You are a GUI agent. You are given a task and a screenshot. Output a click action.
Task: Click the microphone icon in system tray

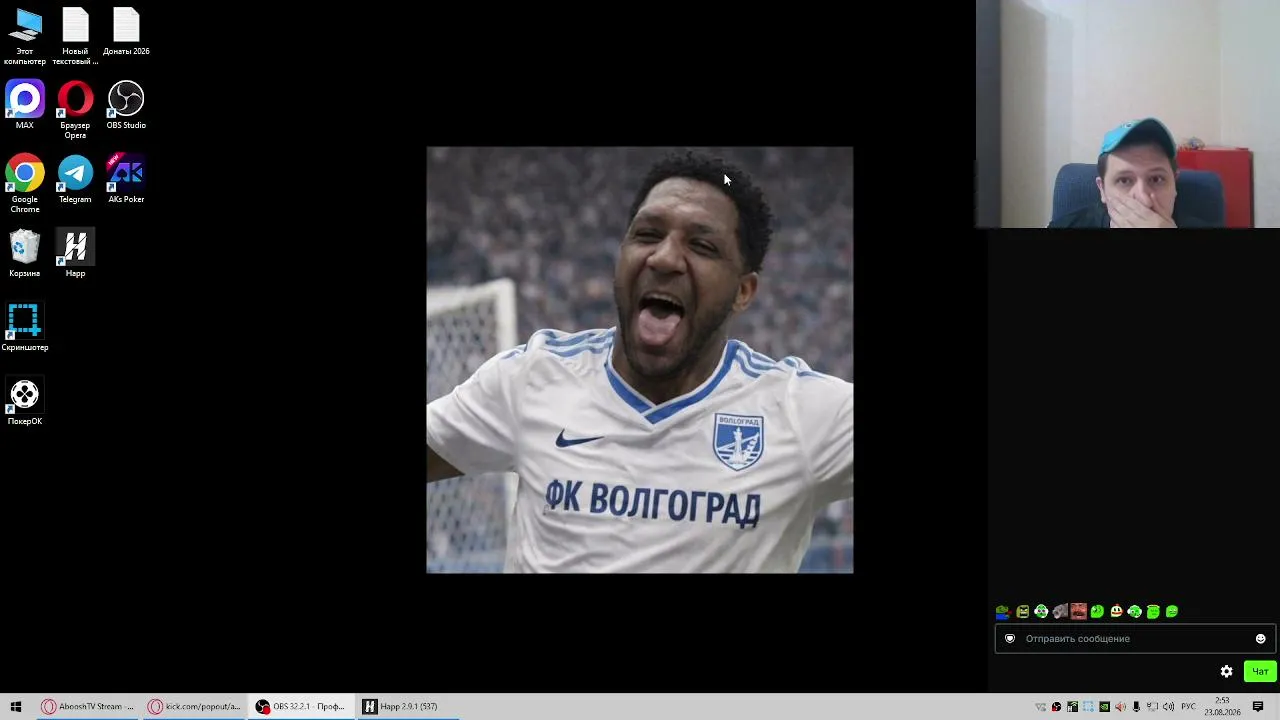pyautogui.click(x=1136, y=707)
